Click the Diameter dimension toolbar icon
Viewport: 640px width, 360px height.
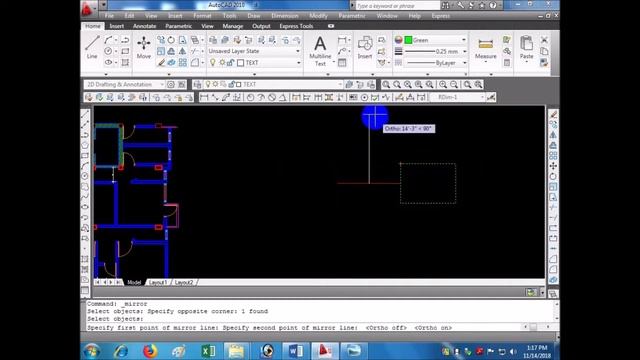tap(272, 97)
